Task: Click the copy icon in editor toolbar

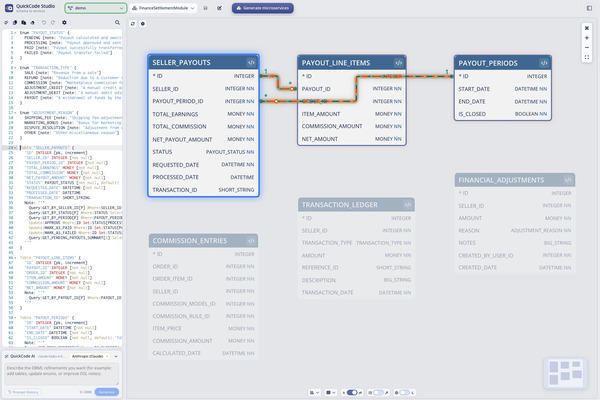Action: point(15,23)
